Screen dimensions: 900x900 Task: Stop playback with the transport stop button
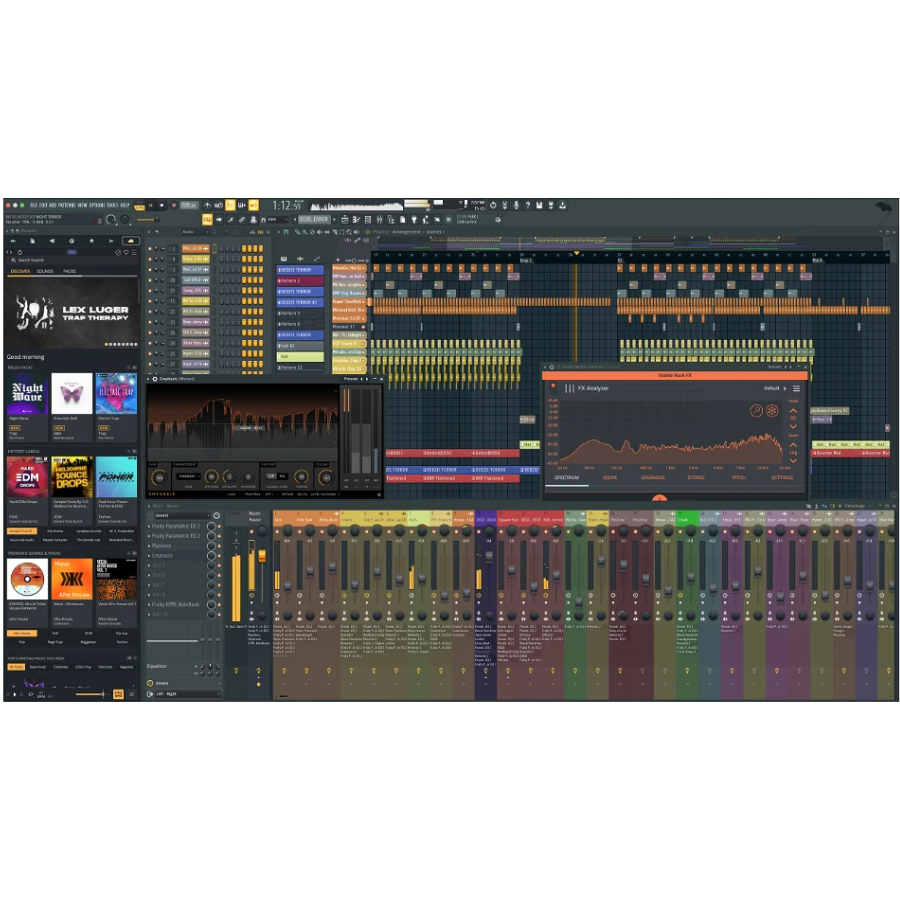click(x=162, y=205)
